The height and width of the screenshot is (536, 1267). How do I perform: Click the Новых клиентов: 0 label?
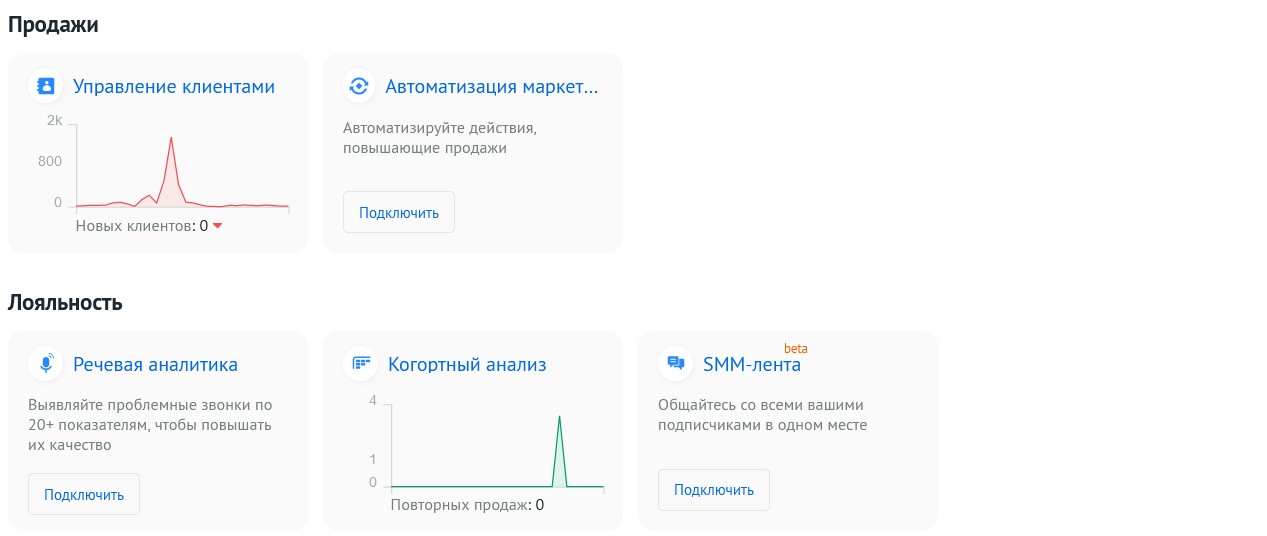click(x=142, y=226)
